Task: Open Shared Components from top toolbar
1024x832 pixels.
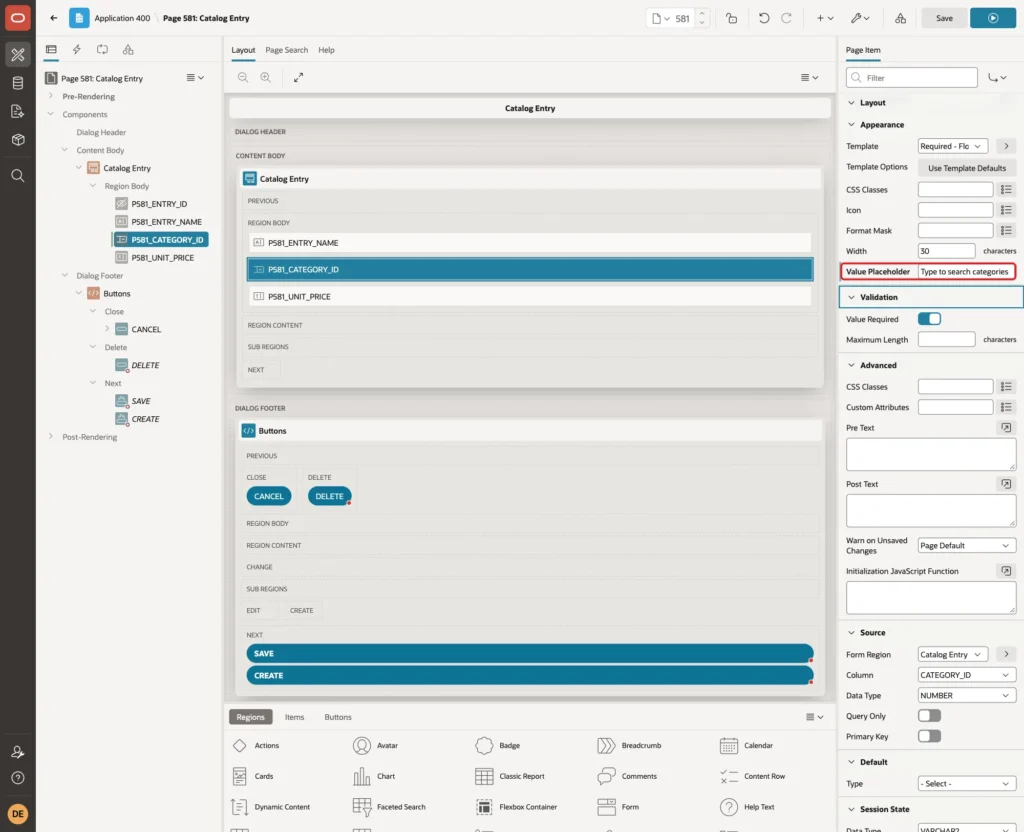Action: point(900,18)
